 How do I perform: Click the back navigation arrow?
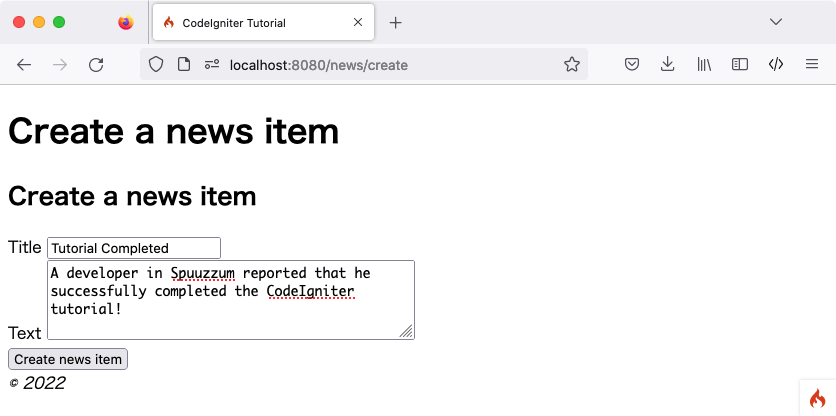[24, 65]
